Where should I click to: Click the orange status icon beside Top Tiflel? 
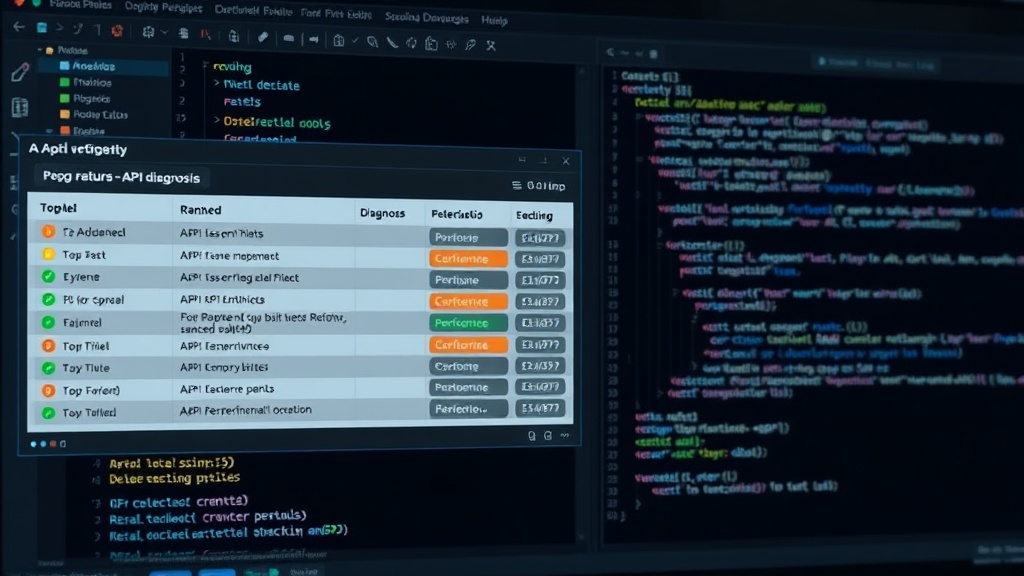tap(48, 345)
